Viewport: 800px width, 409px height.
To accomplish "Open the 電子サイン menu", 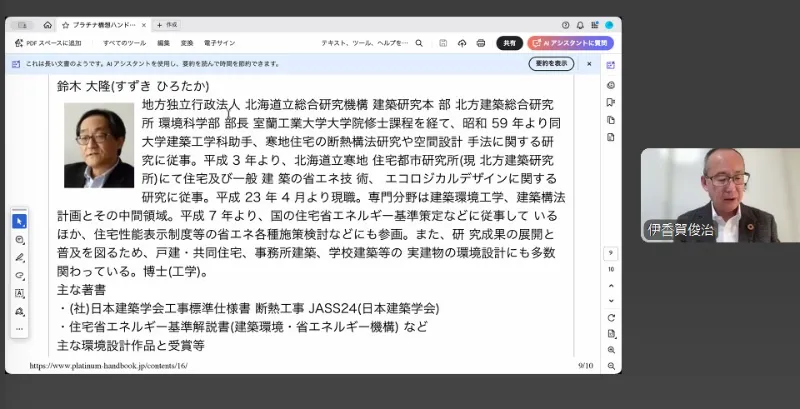I will [x=219, y=43].
